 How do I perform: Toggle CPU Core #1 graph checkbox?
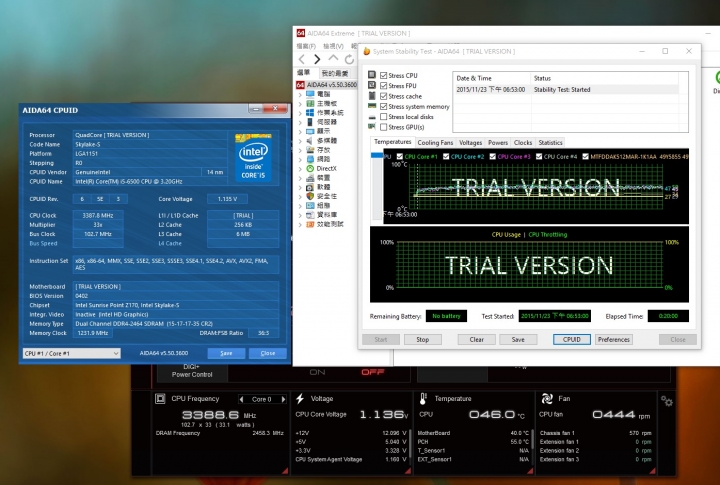400,157
